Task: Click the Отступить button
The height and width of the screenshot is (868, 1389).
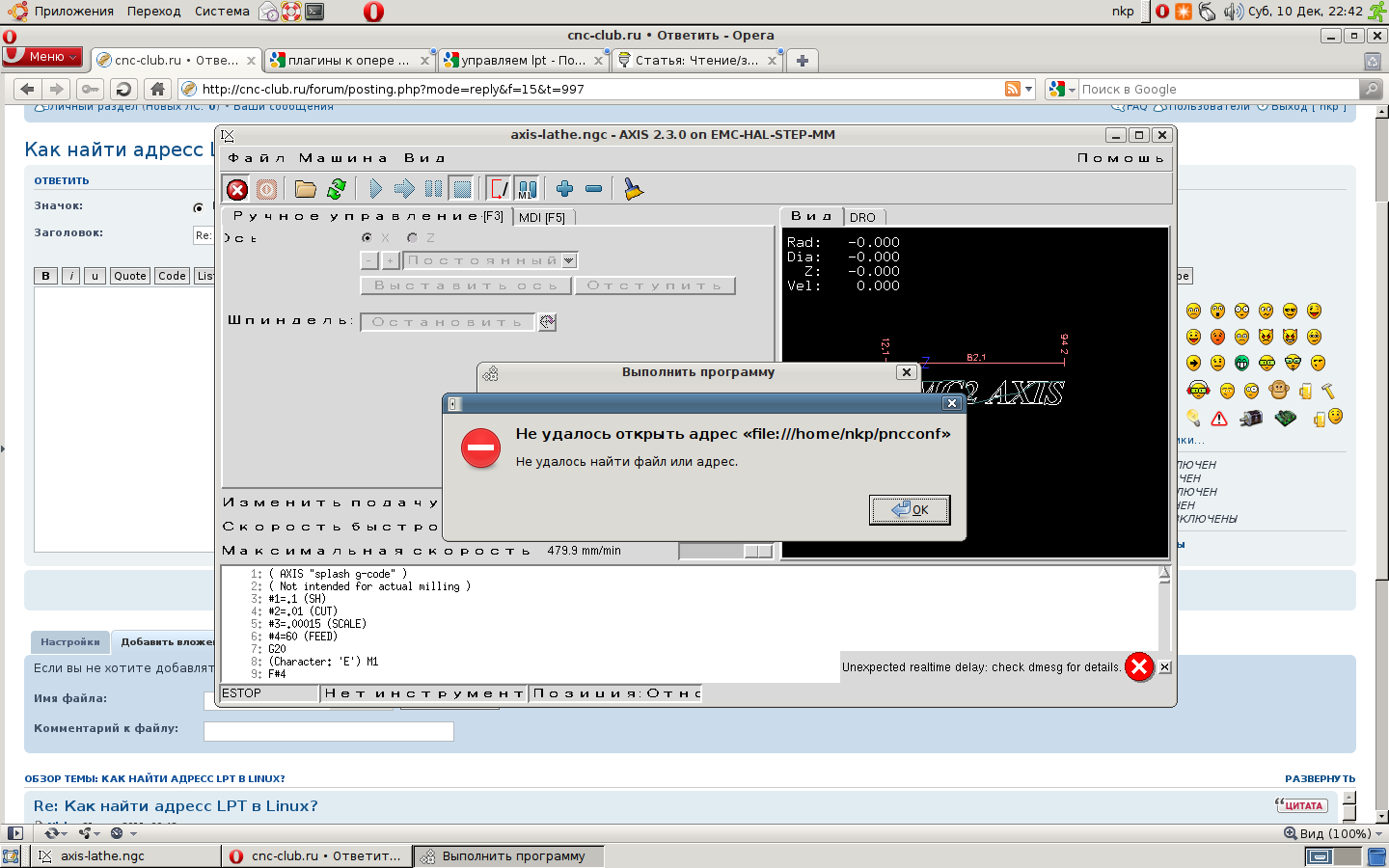Action: 655,285
